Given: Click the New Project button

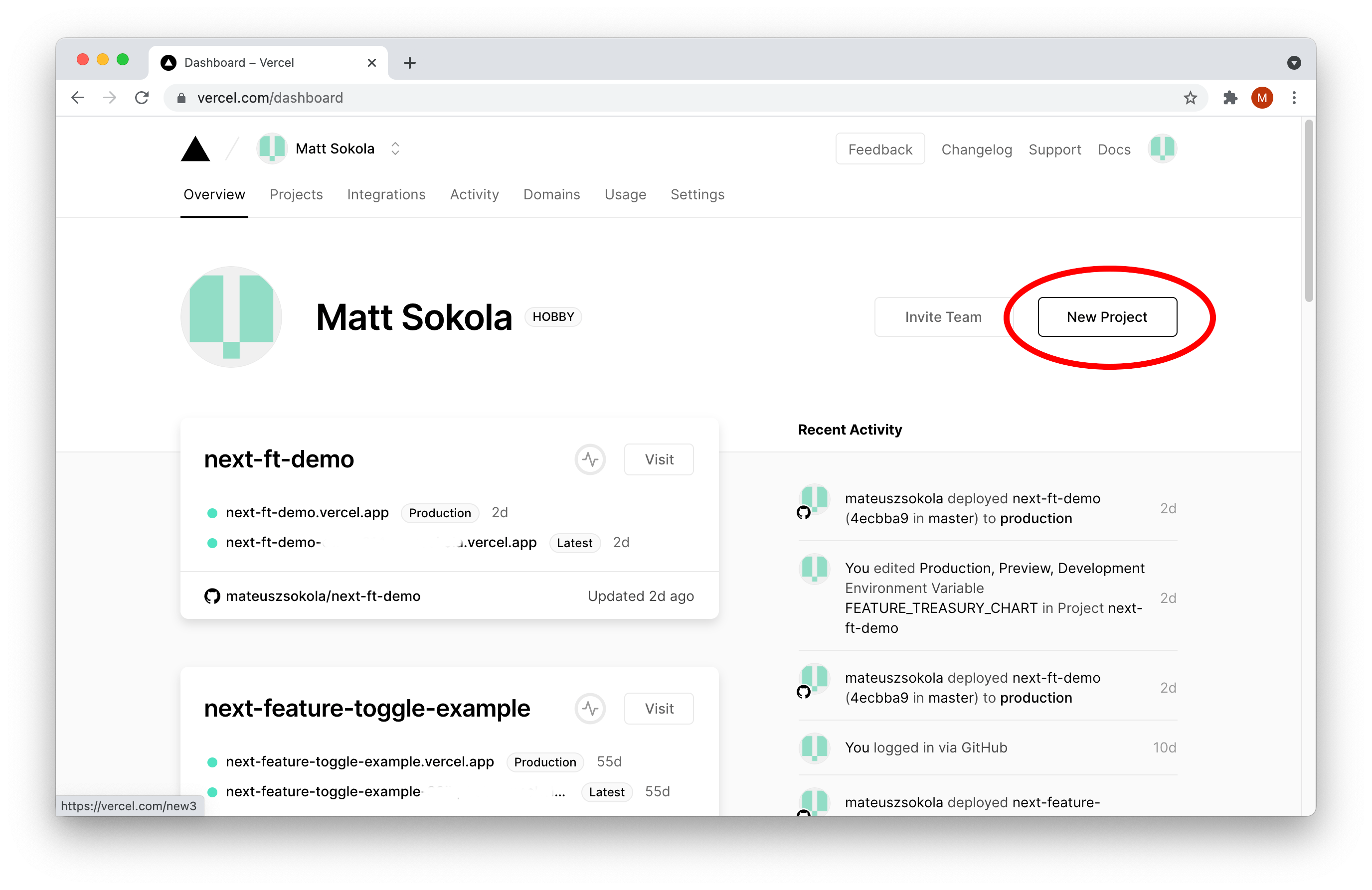Looking at the screenshot, I should [x=1107, y=317].
